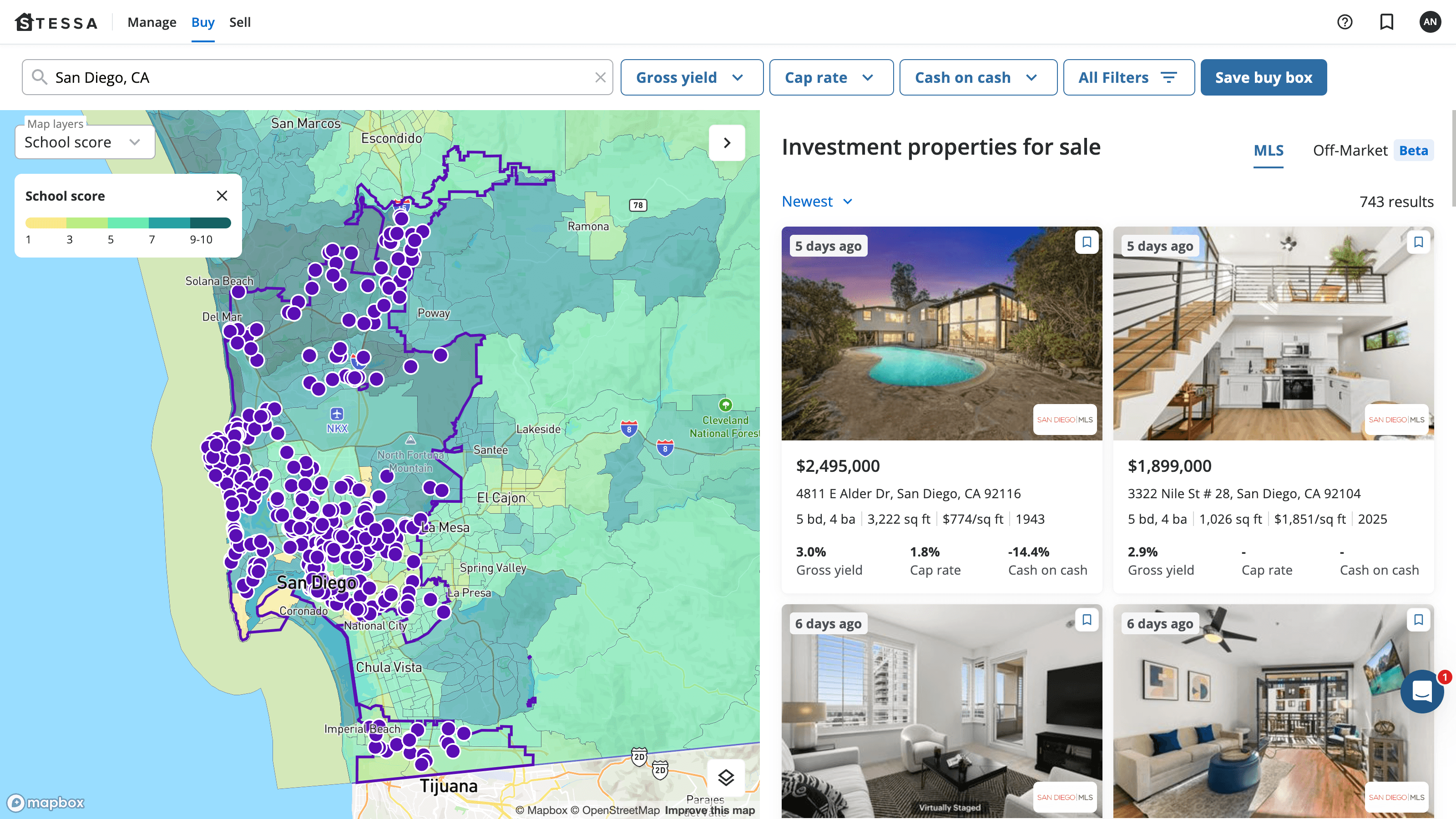Bookmark the $1,899,000 Nile St listing

coord(1418,243)
